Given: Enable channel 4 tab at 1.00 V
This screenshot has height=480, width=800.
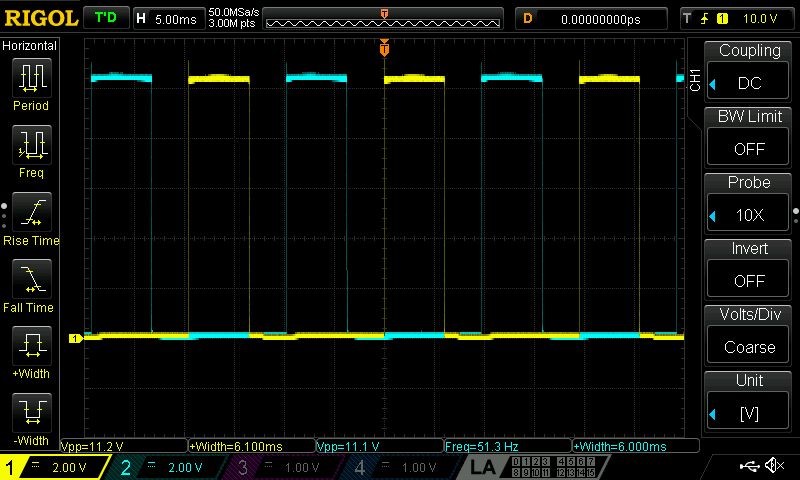Looking at the screenshot, I should click(x=403, y=467).
